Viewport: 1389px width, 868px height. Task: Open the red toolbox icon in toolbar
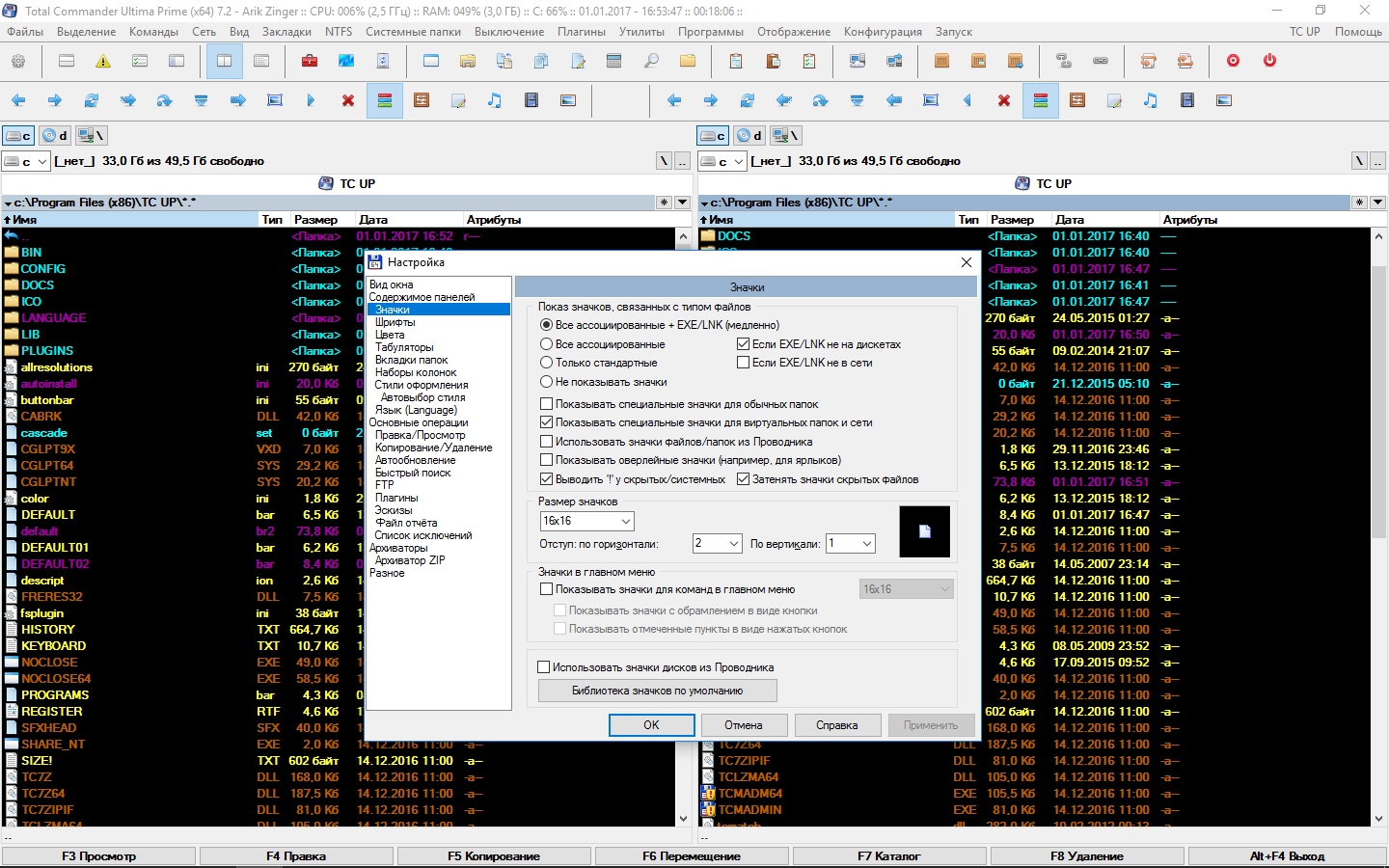pos(310,61)
